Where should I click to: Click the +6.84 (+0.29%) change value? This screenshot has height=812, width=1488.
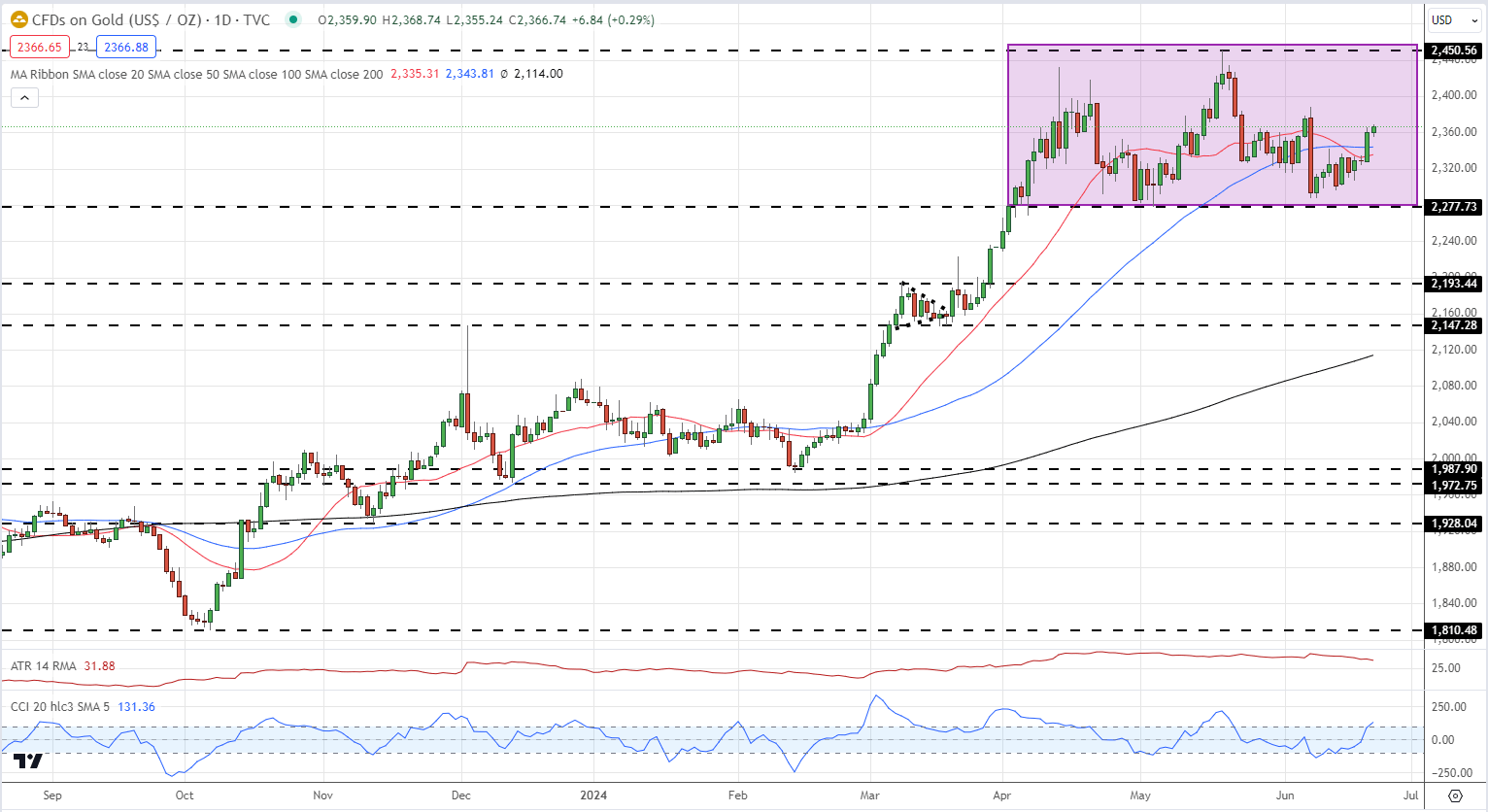(x=612, y=19)
